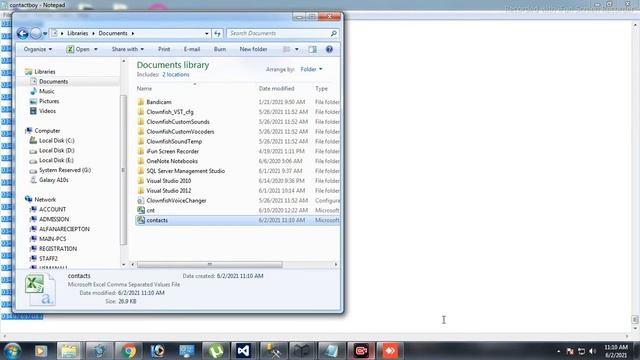Open the Arrange by Folder dropdown
640x360 pixels.
[x=311, y=69]
